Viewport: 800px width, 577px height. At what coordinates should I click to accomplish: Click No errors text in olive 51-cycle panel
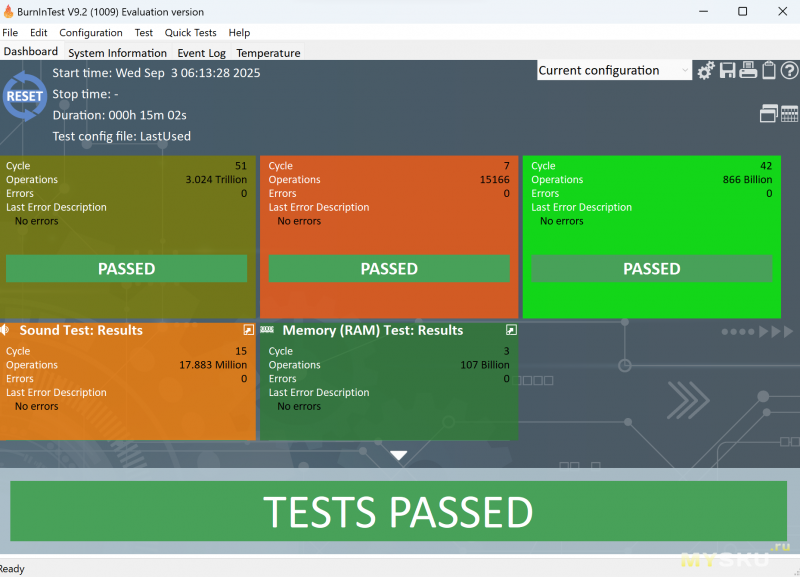pos(36,221)
